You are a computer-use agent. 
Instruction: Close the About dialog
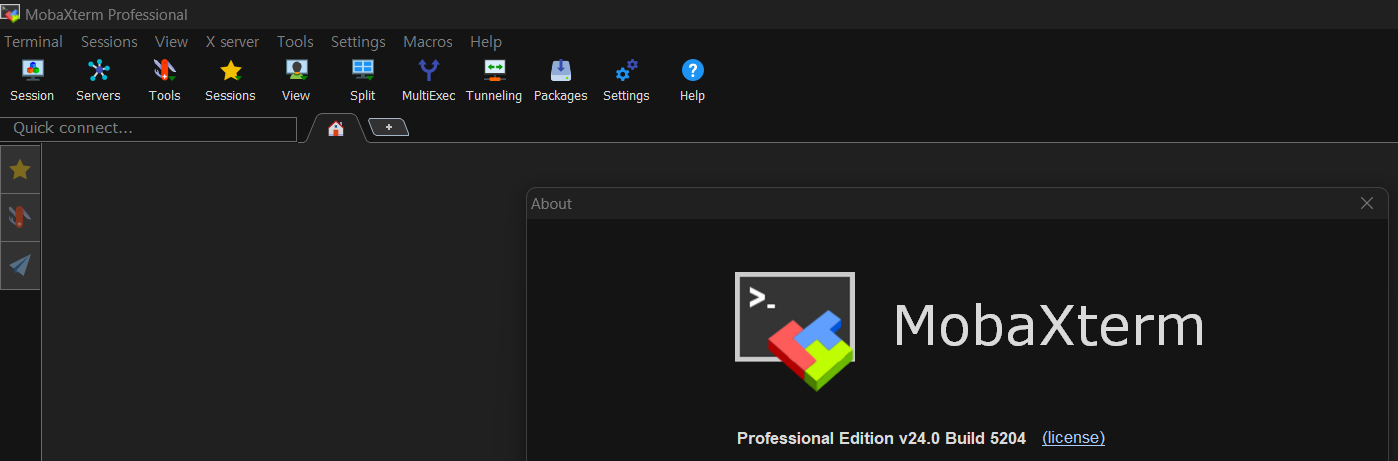(1367, 203)
